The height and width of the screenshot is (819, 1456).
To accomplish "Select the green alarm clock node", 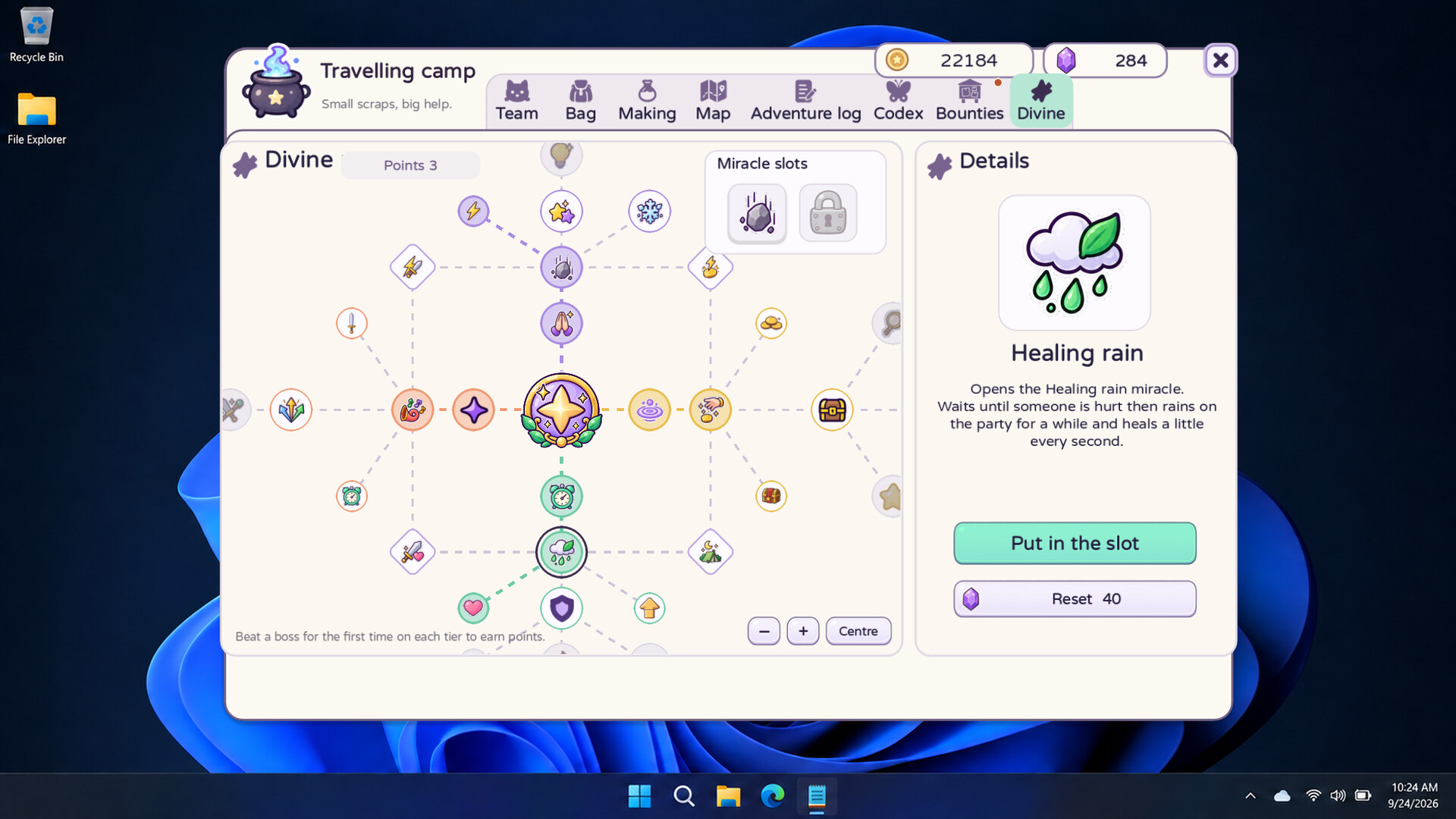I will pos(561,497).
